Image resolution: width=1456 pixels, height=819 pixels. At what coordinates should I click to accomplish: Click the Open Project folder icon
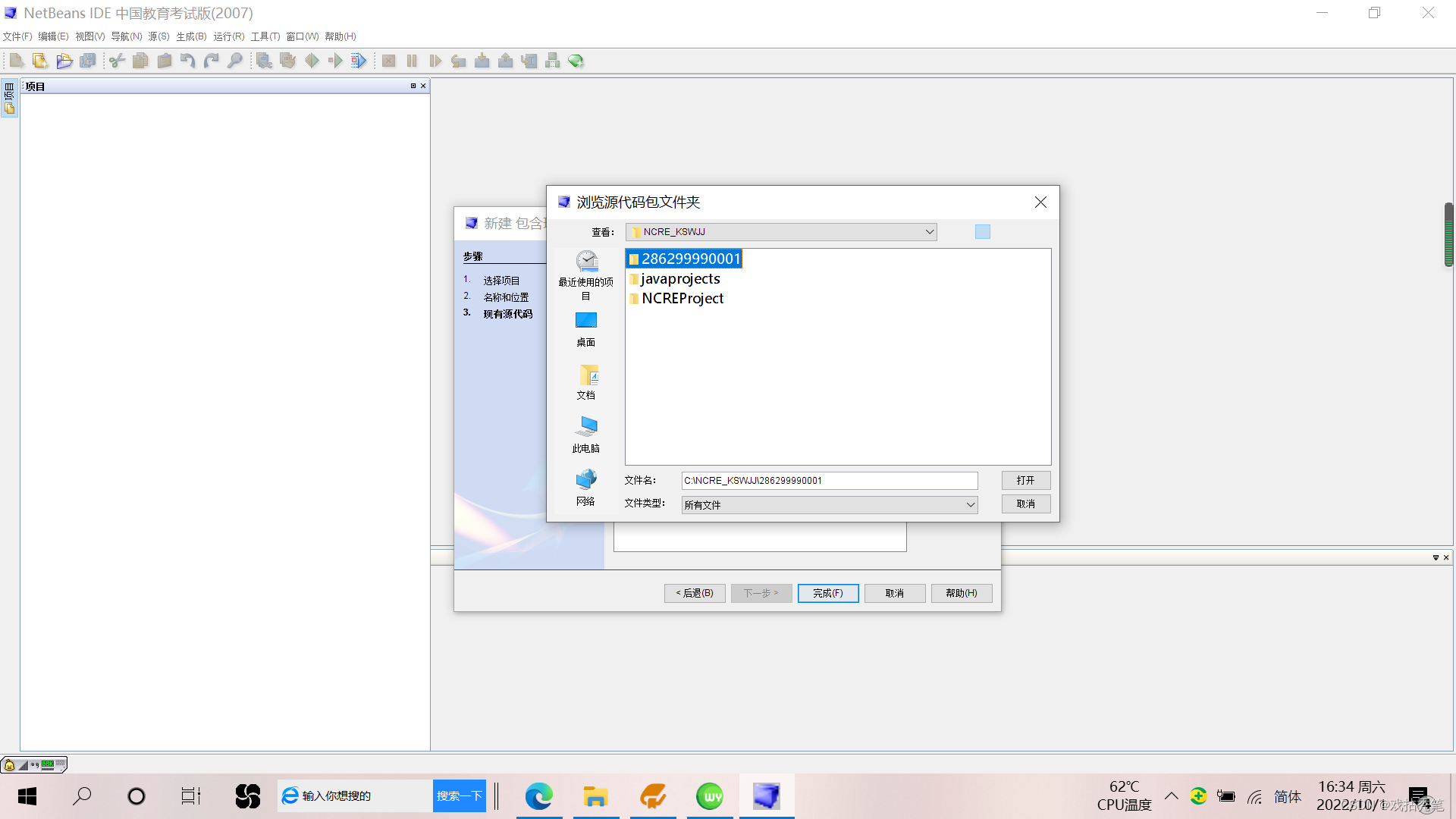click(64, 61)
